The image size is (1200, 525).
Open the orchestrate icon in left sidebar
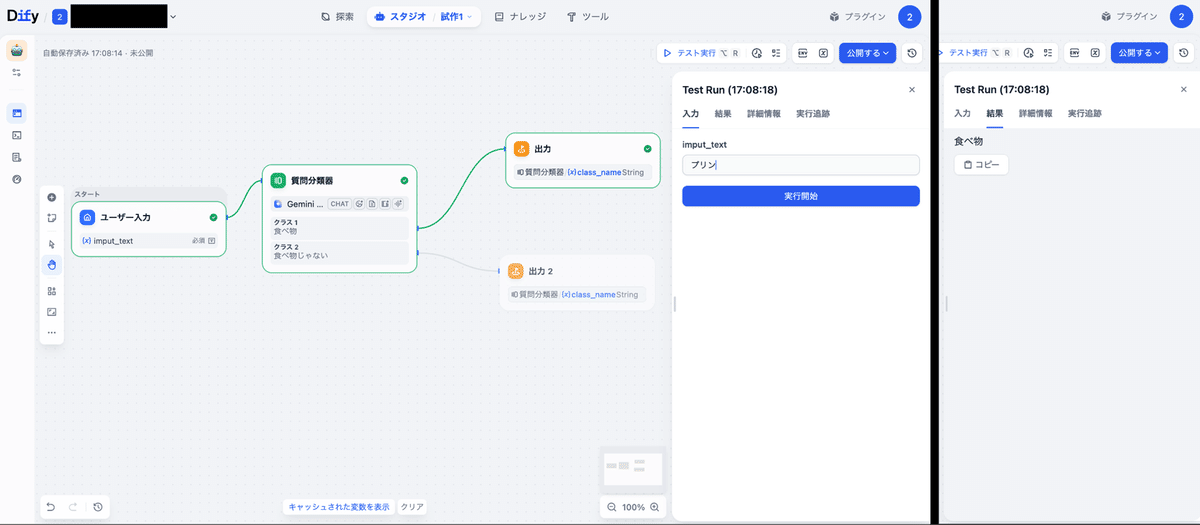coord(17,113)
